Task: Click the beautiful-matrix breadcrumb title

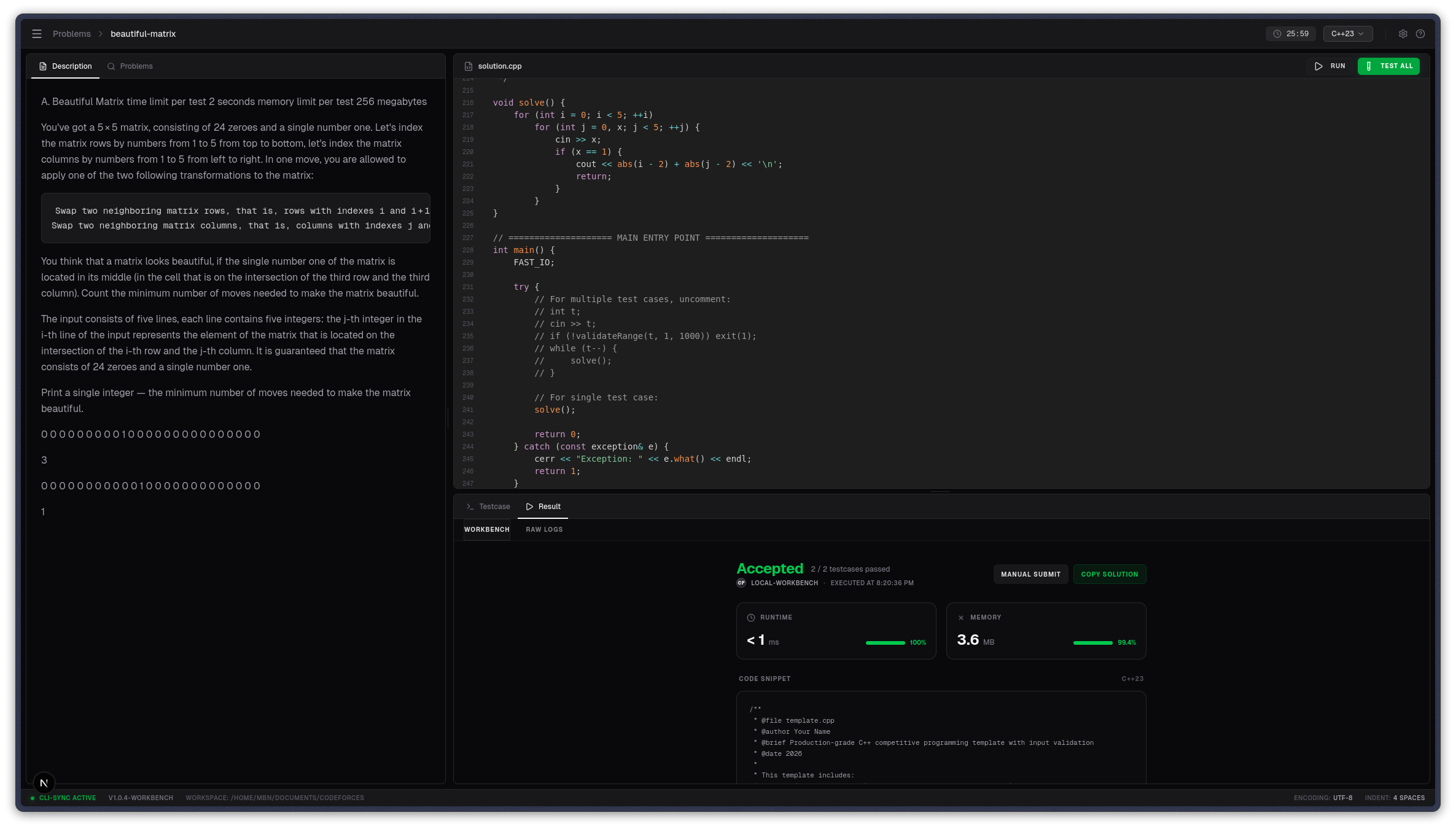Action: (x=143, y=34)
